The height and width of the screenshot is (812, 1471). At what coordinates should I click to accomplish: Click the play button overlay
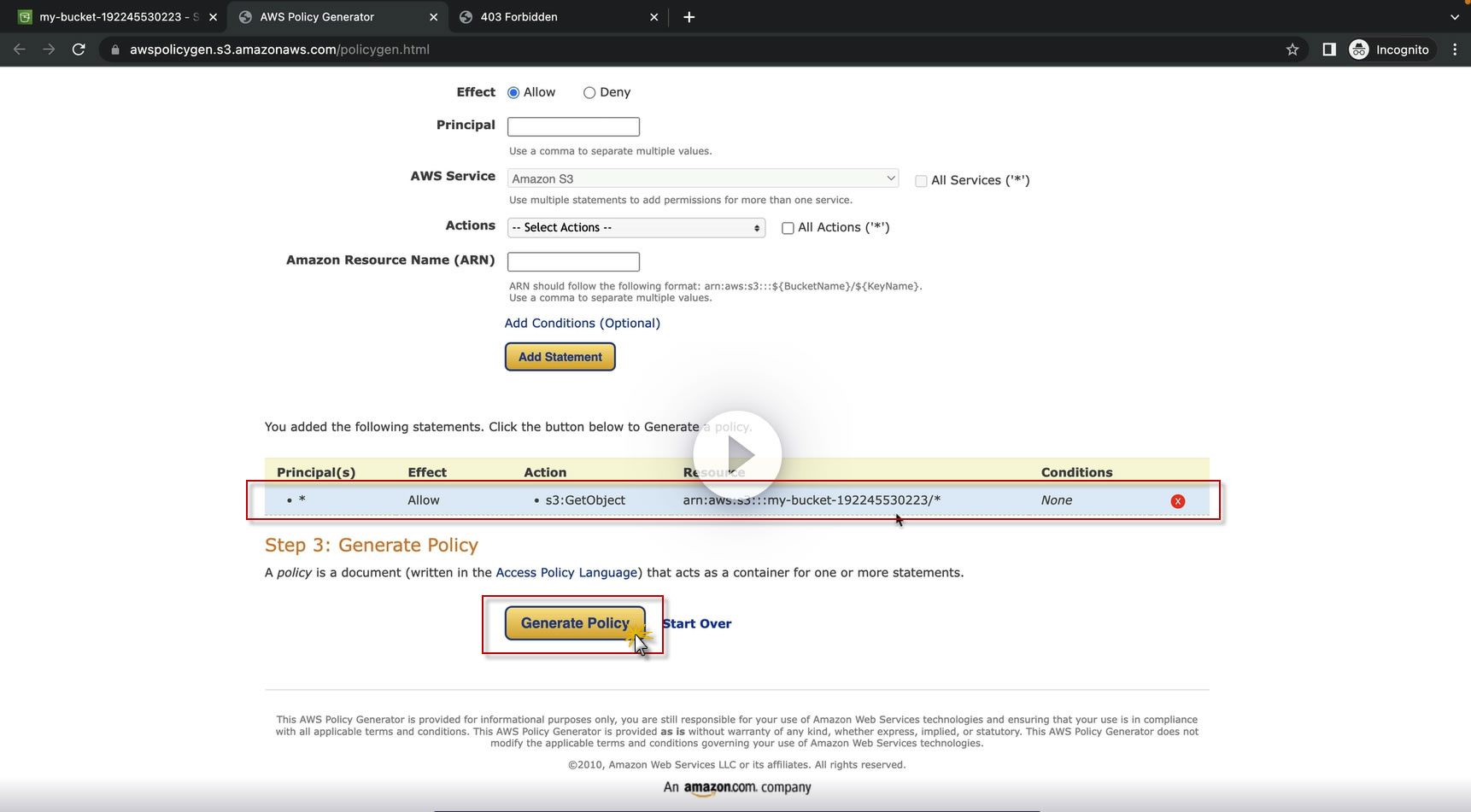737,455
